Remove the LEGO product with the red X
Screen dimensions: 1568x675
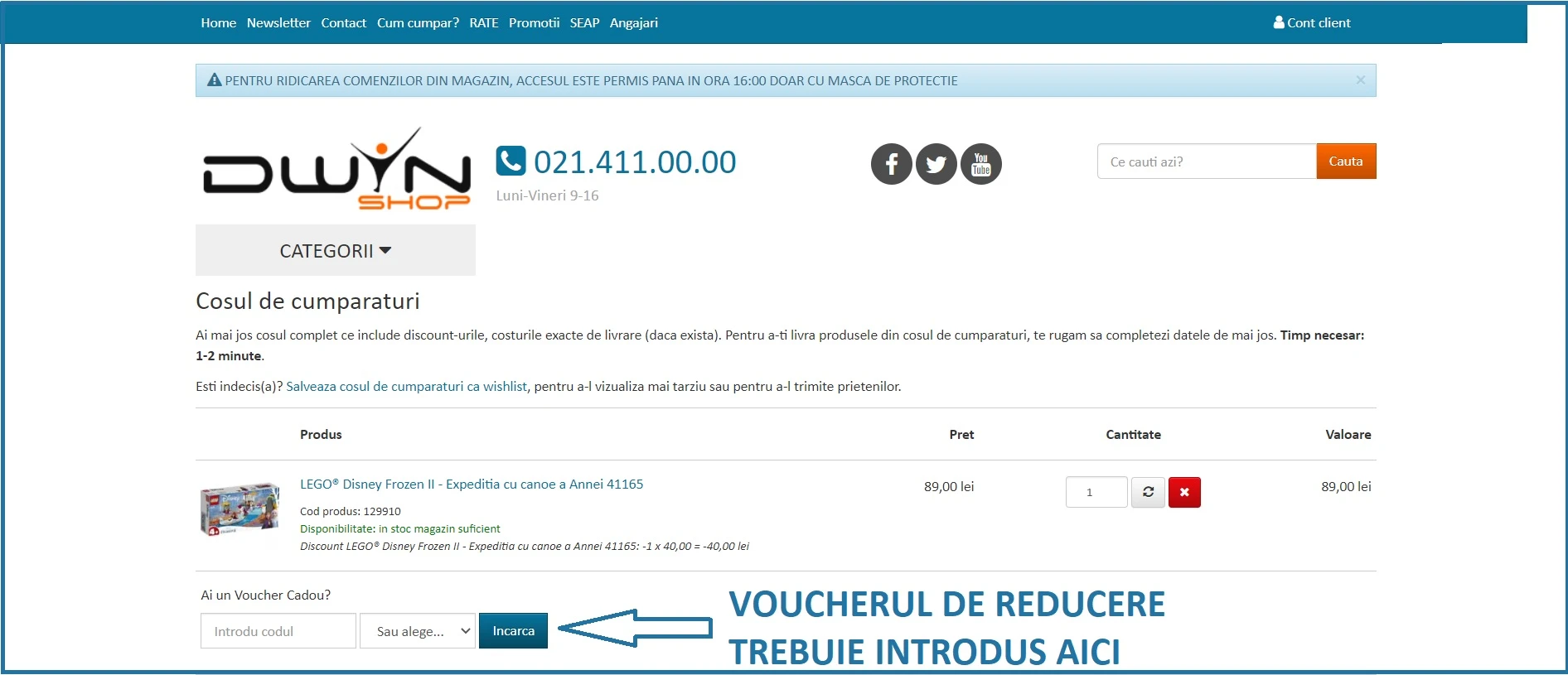[x=1184, y=492]
